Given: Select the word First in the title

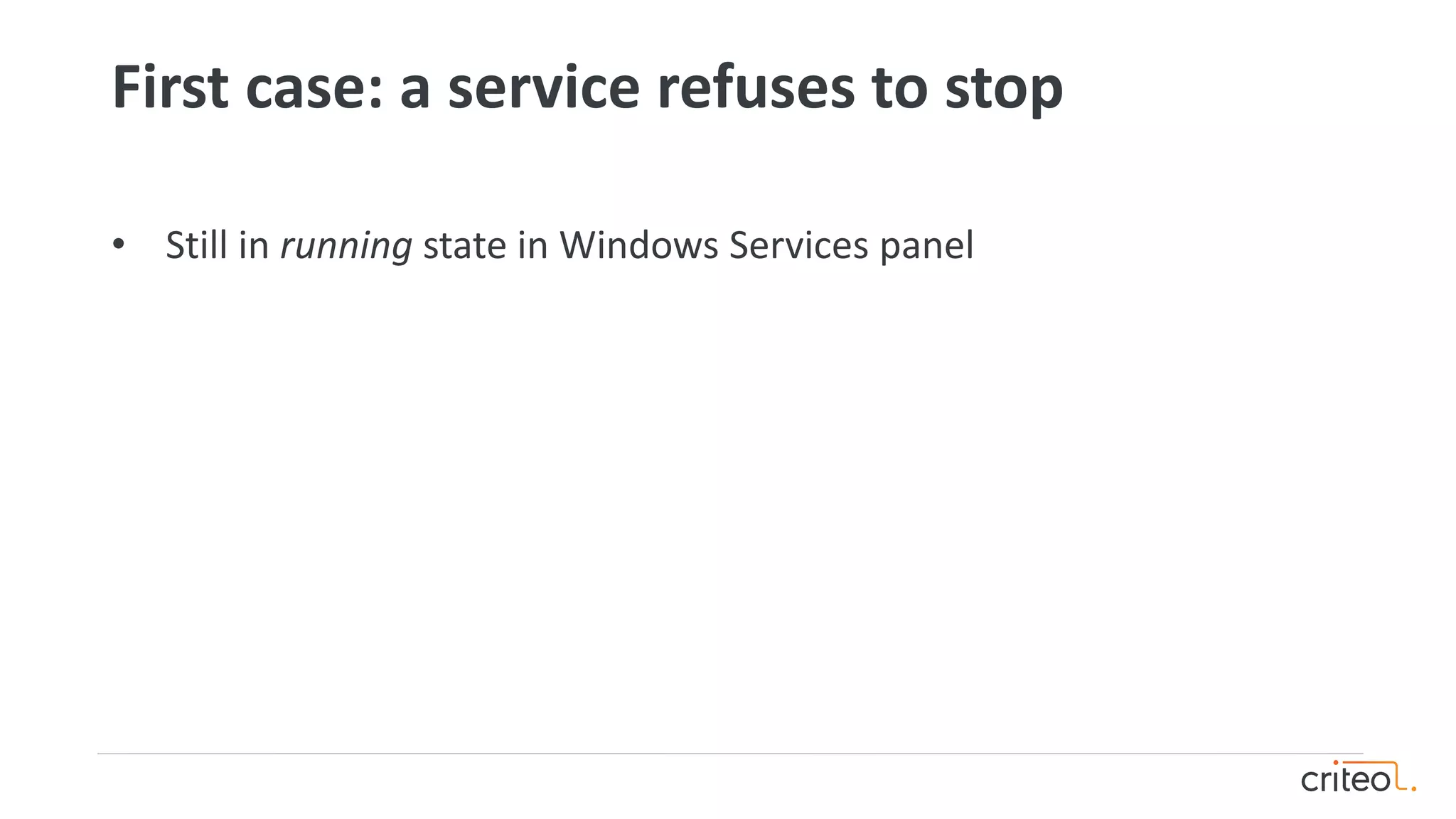Looking at the screenshot, I should click(x=171, y=87).
